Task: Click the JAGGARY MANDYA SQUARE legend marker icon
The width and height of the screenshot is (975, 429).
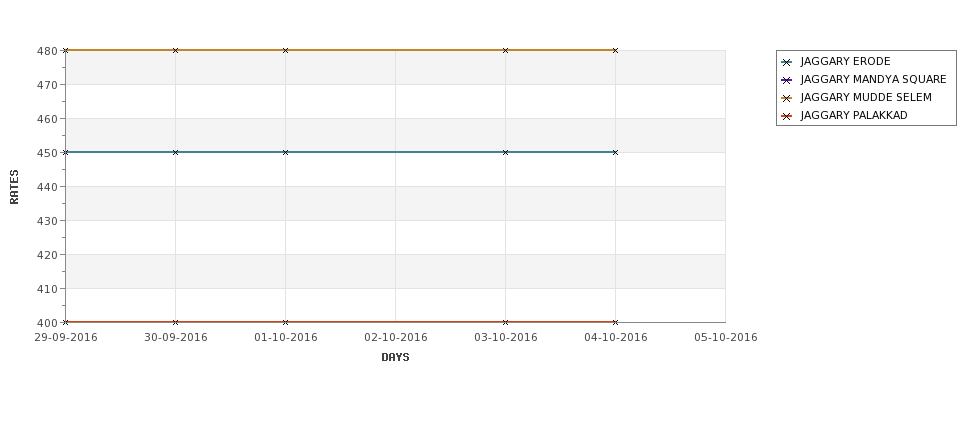Action: [786, 80]
